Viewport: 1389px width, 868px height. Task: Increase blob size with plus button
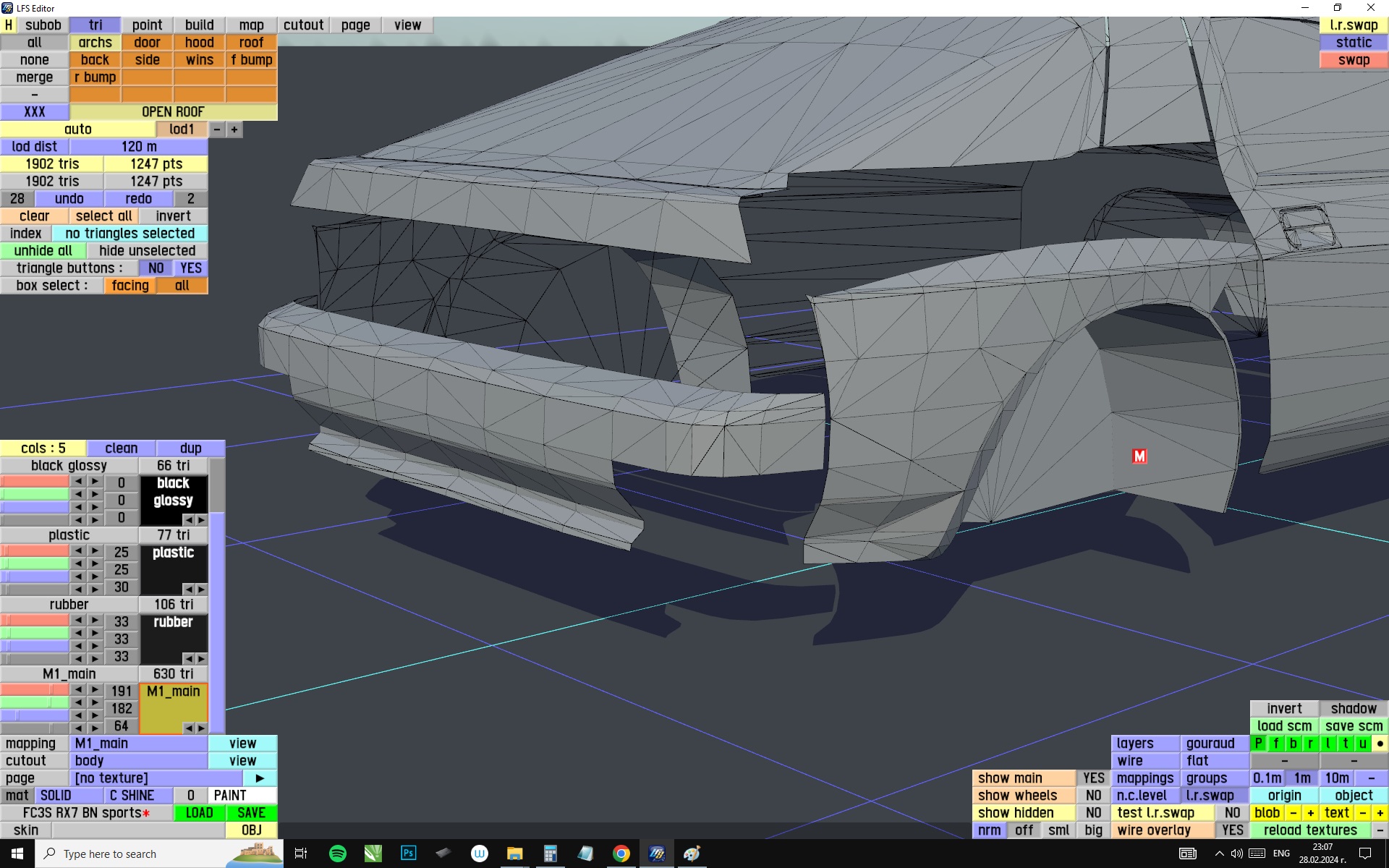click(1310, 813)
